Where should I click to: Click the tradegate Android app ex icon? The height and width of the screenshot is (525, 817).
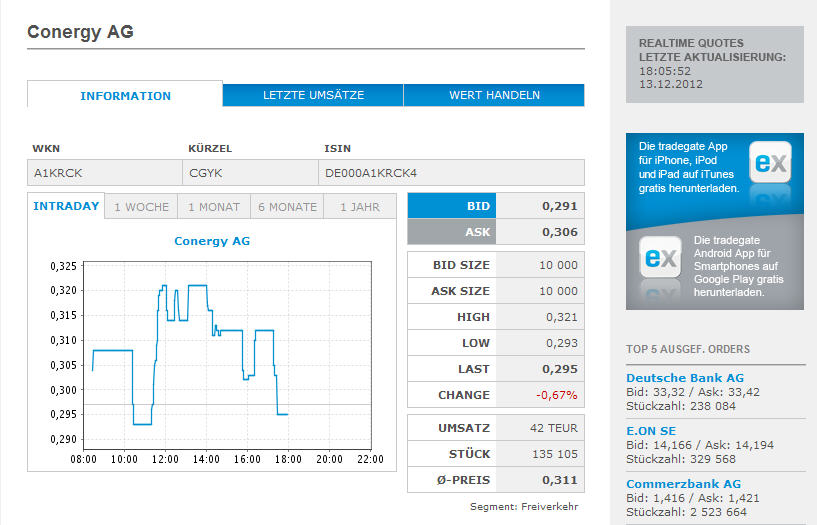click(x=660, y=257)
